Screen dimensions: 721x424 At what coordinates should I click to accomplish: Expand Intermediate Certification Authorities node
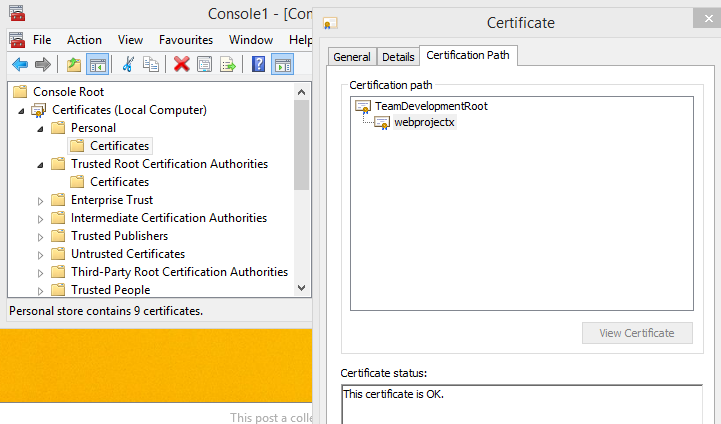coord(40,218)
